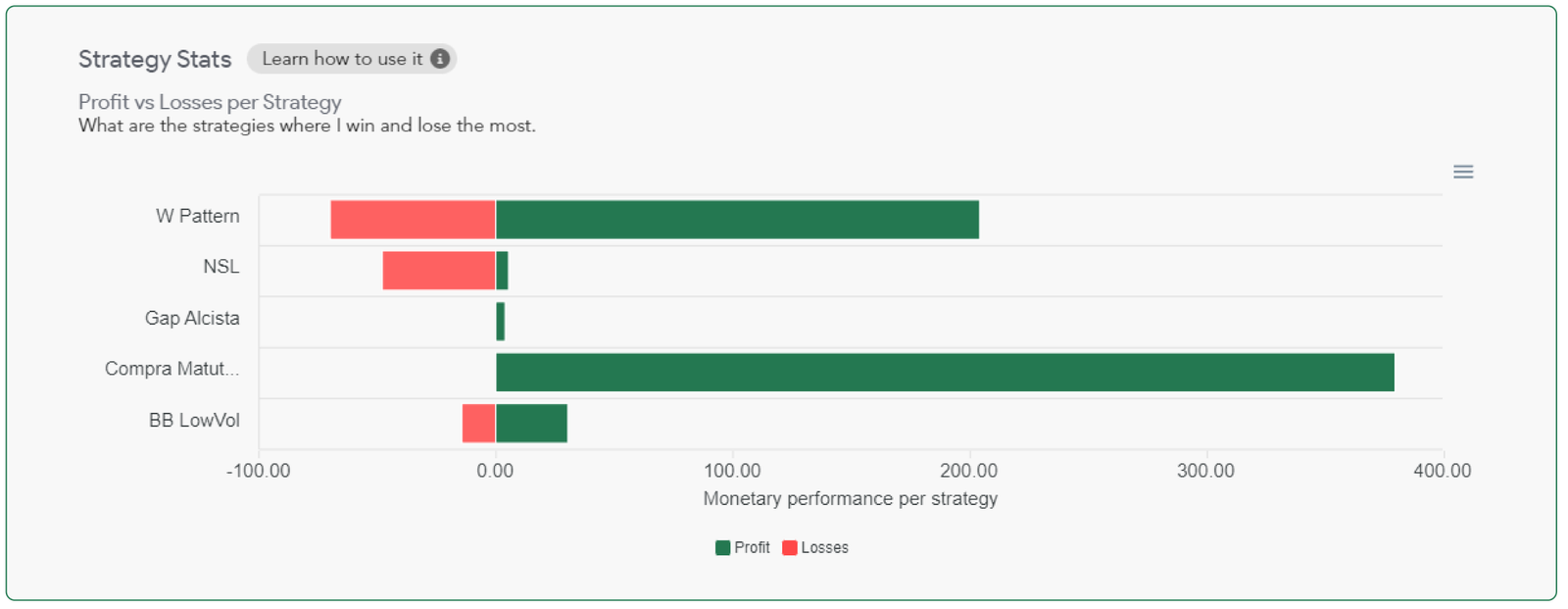Click the green Profit legend color square
1568x609 pixels.
(723, 548)
